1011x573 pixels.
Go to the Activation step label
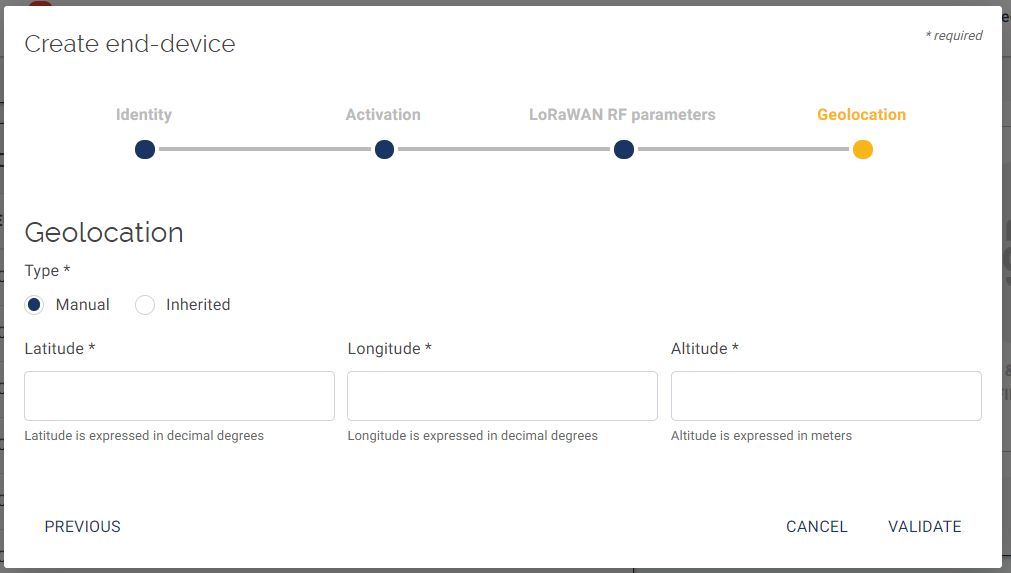(x=383, y=115)
